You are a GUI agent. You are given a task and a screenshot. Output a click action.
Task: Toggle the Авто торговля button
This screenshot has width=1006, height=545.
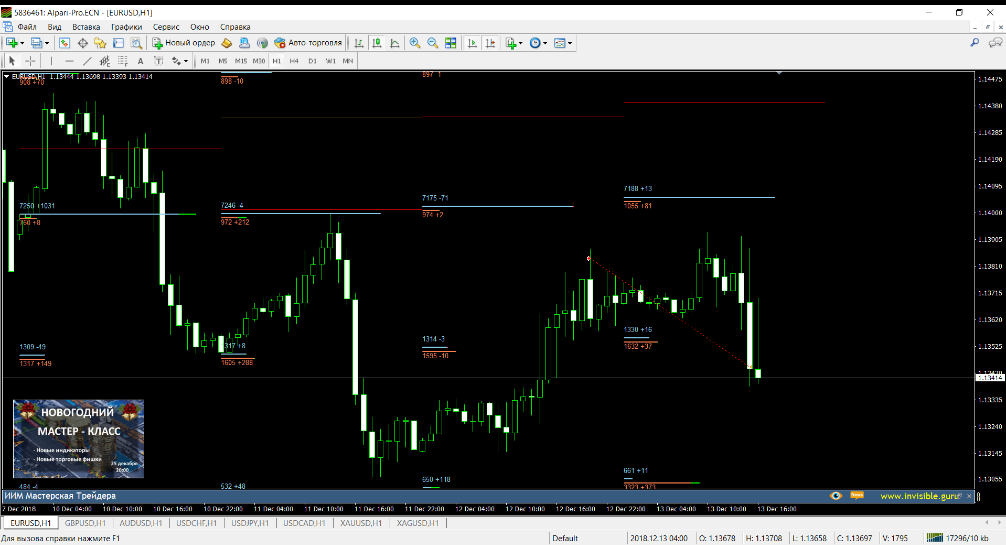pyautogui.click(x=308, y=43)
